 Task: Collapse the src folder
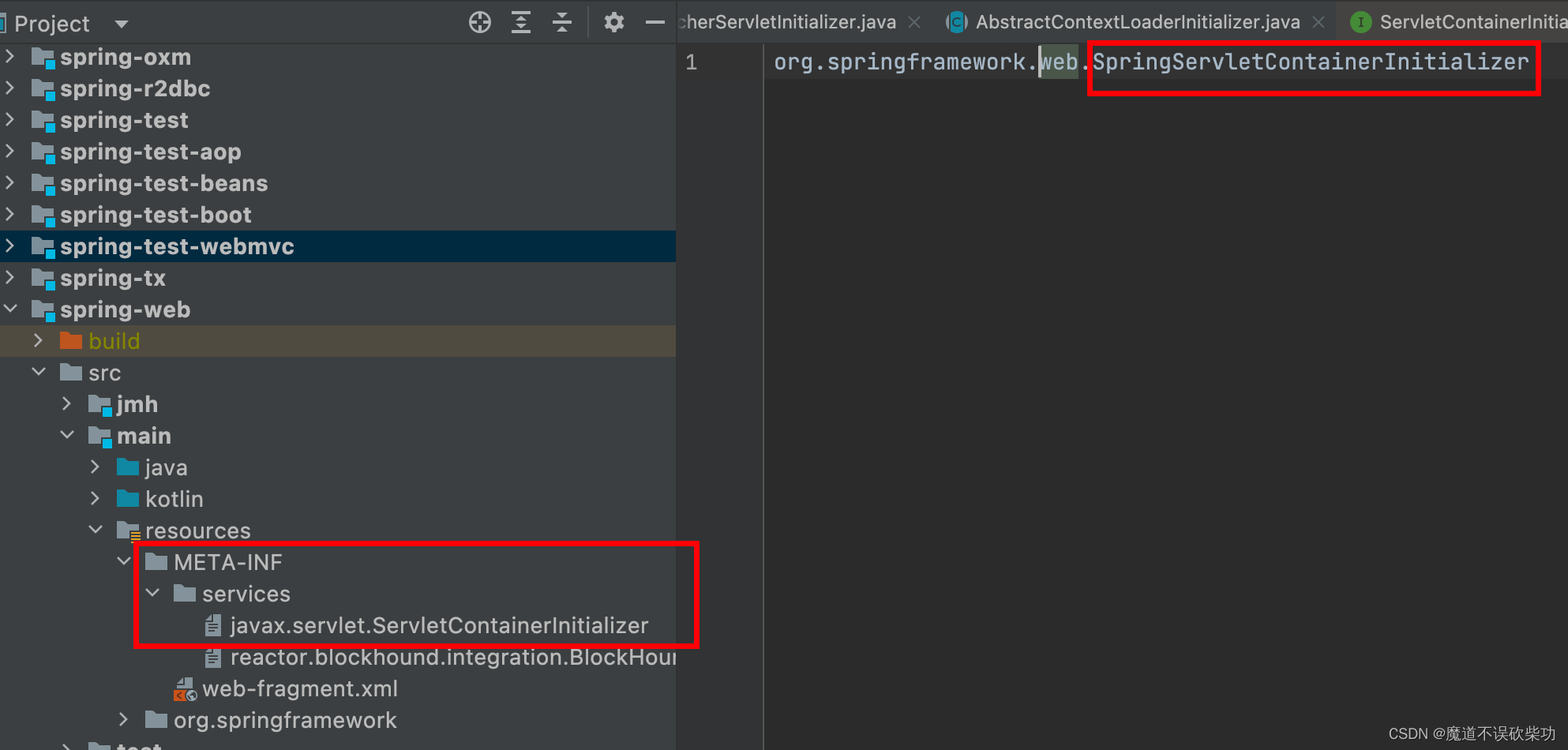click(39, 373)
